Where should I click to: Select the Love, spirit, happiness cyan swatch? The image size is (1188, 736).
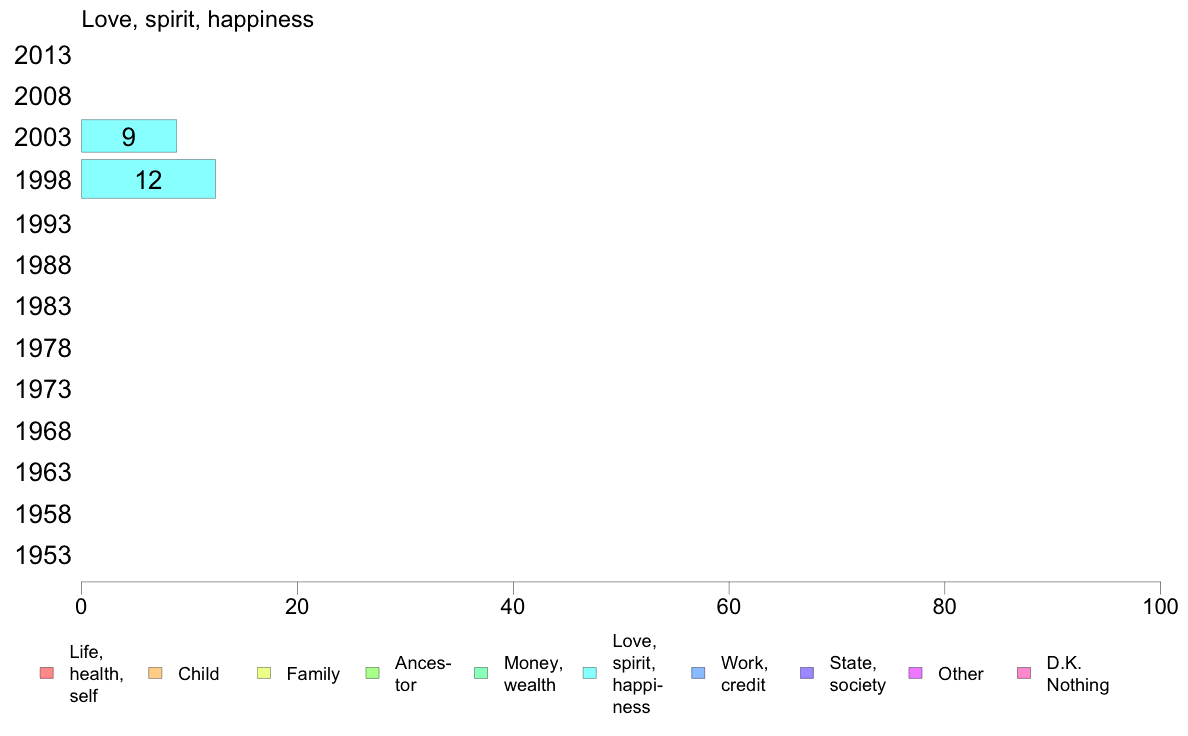(x=589, y=673)
